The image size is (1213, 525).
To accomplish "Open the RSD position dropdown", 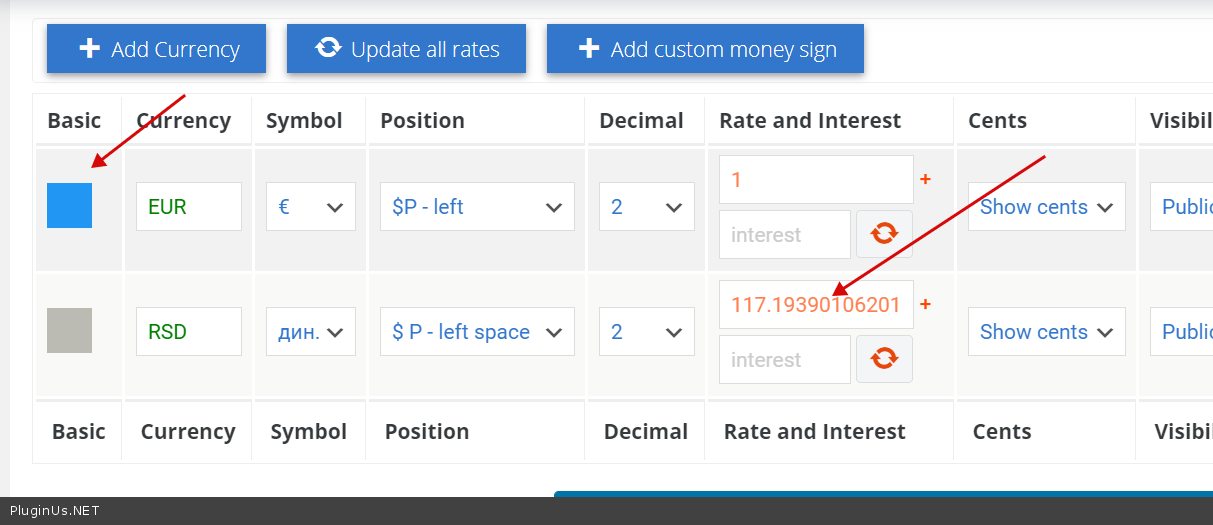I will coord(477,332).
